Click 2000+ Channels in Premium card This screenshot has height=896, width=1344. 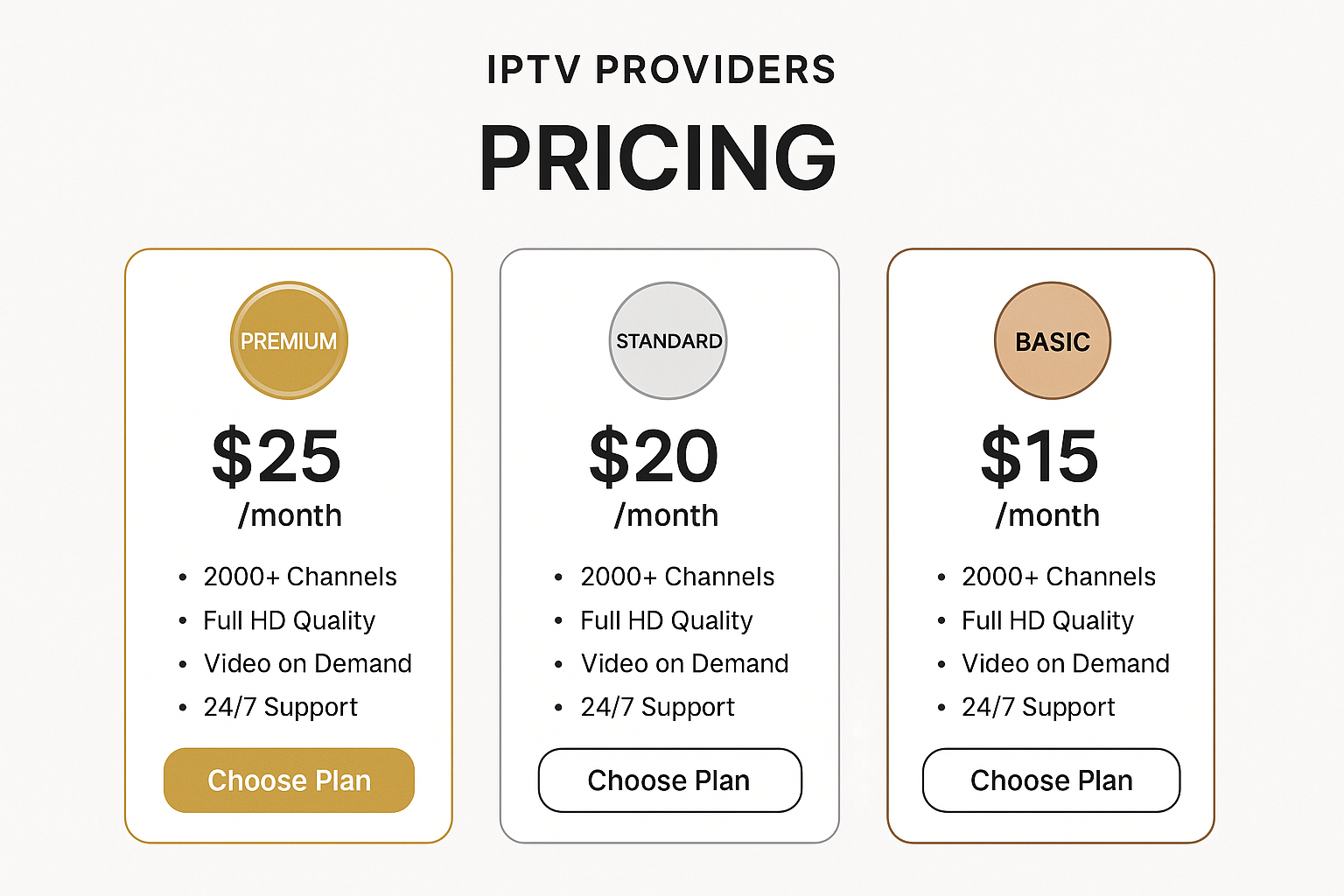(300, 577)
